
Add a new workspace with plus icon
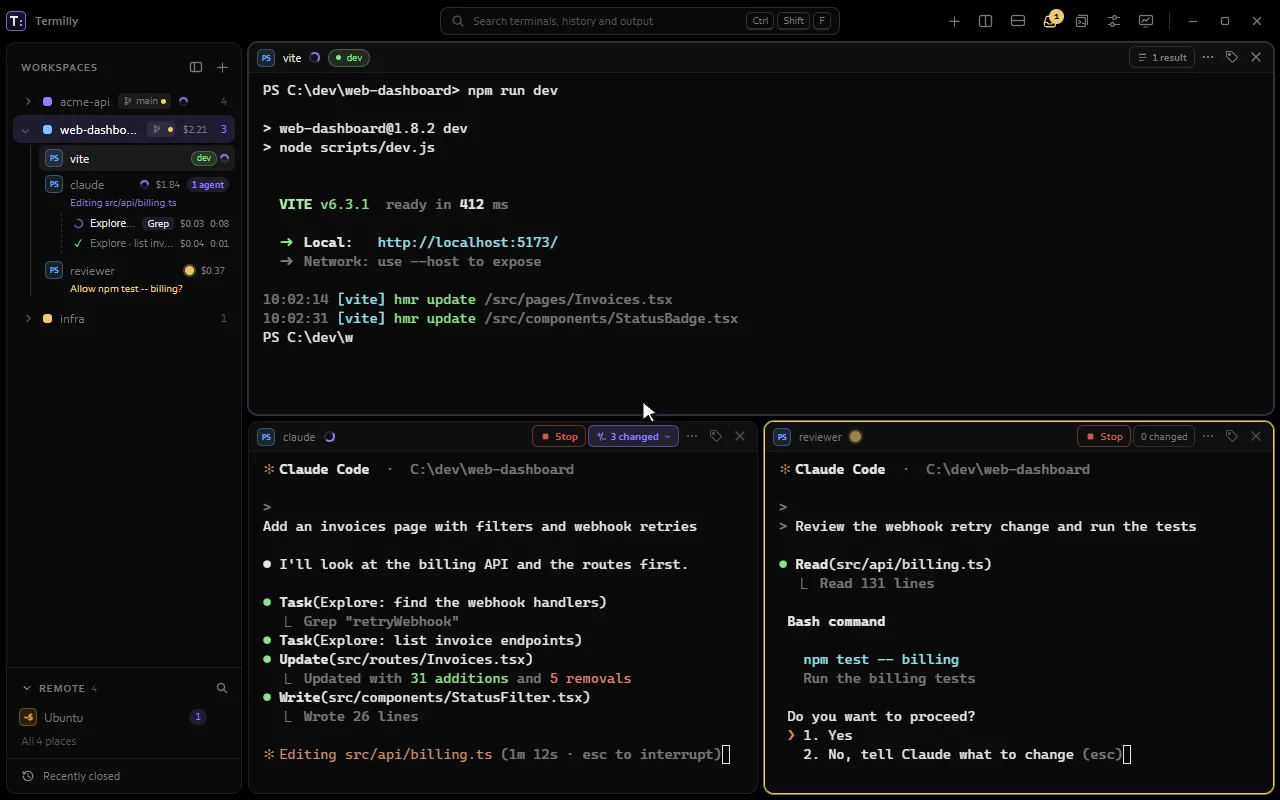pos(222,67)
